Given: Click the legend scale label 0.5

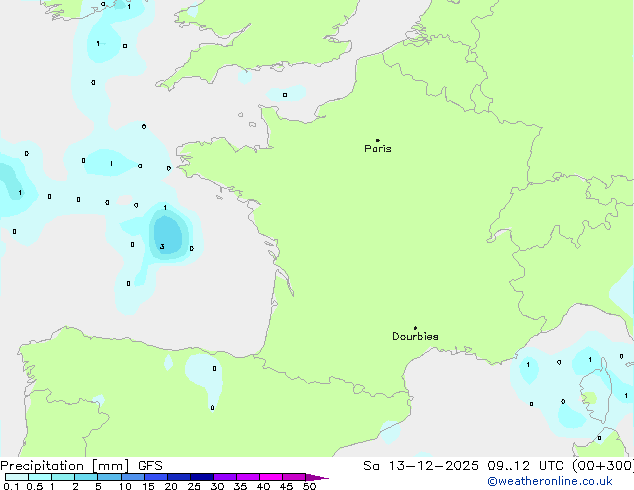Looking at the screenshot, I should coord(35,486).
